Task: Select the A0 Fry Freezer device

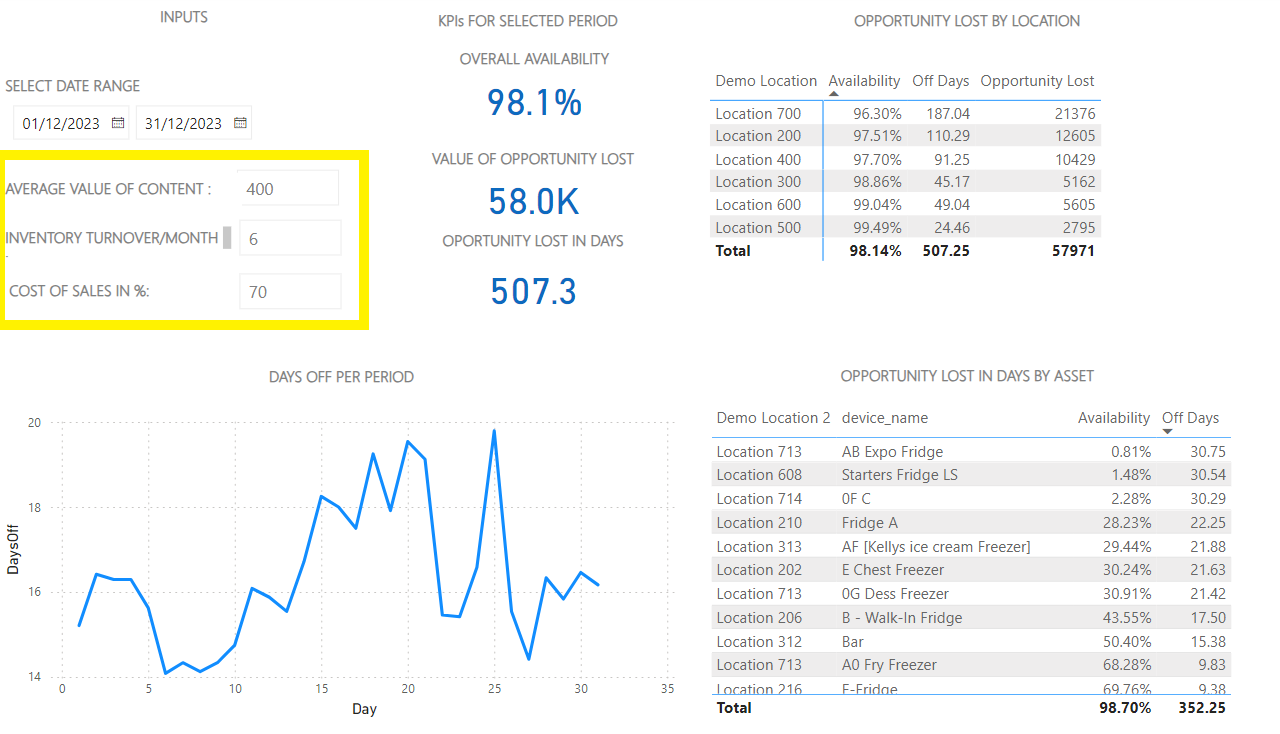Action: click(891, 665)
